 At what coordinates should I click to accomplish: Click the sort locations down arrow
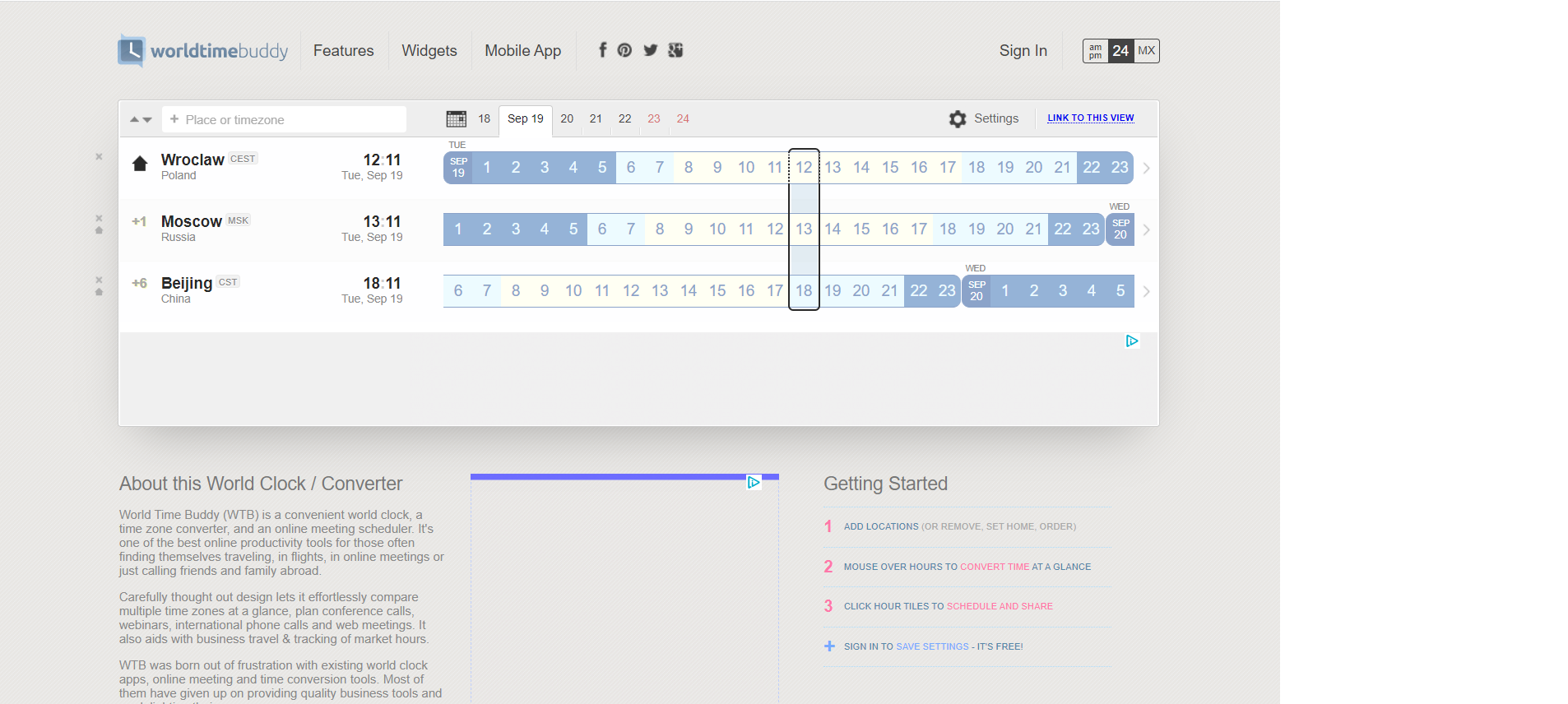pos(147,119)
